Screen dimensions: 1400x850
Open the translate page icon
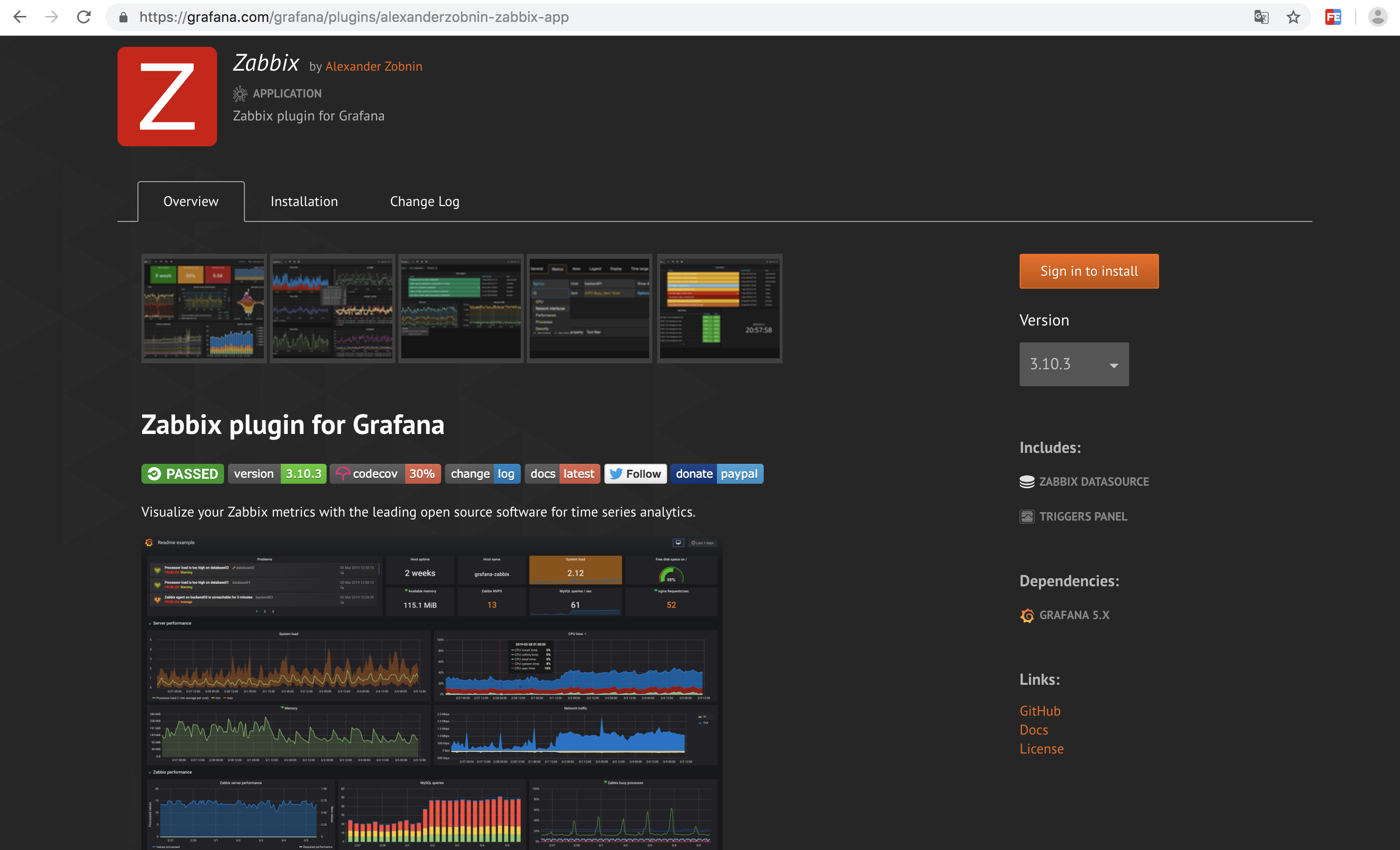(x=1261, y=17)
